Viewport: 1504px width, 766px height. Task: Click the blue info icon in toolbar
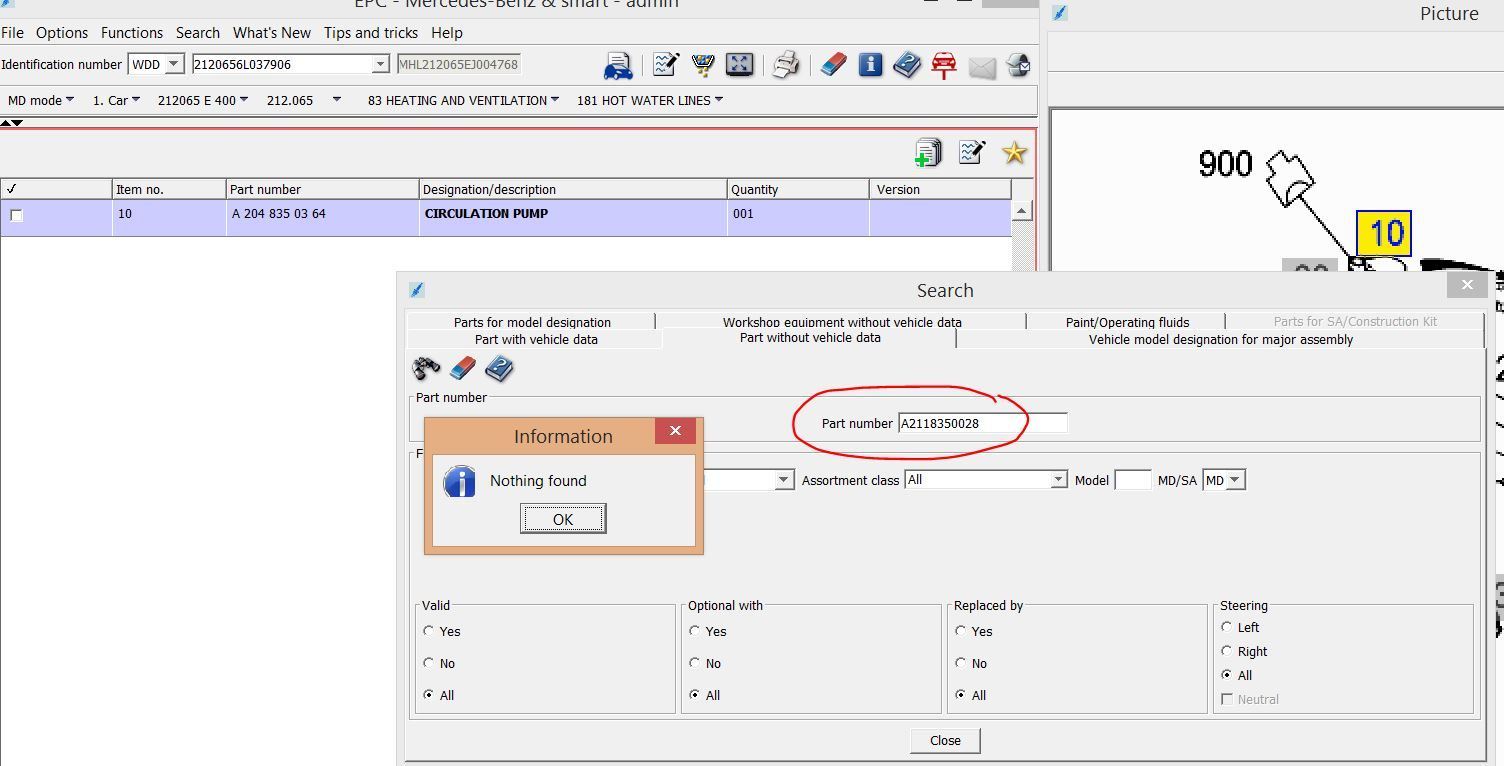tap(870, 65)
